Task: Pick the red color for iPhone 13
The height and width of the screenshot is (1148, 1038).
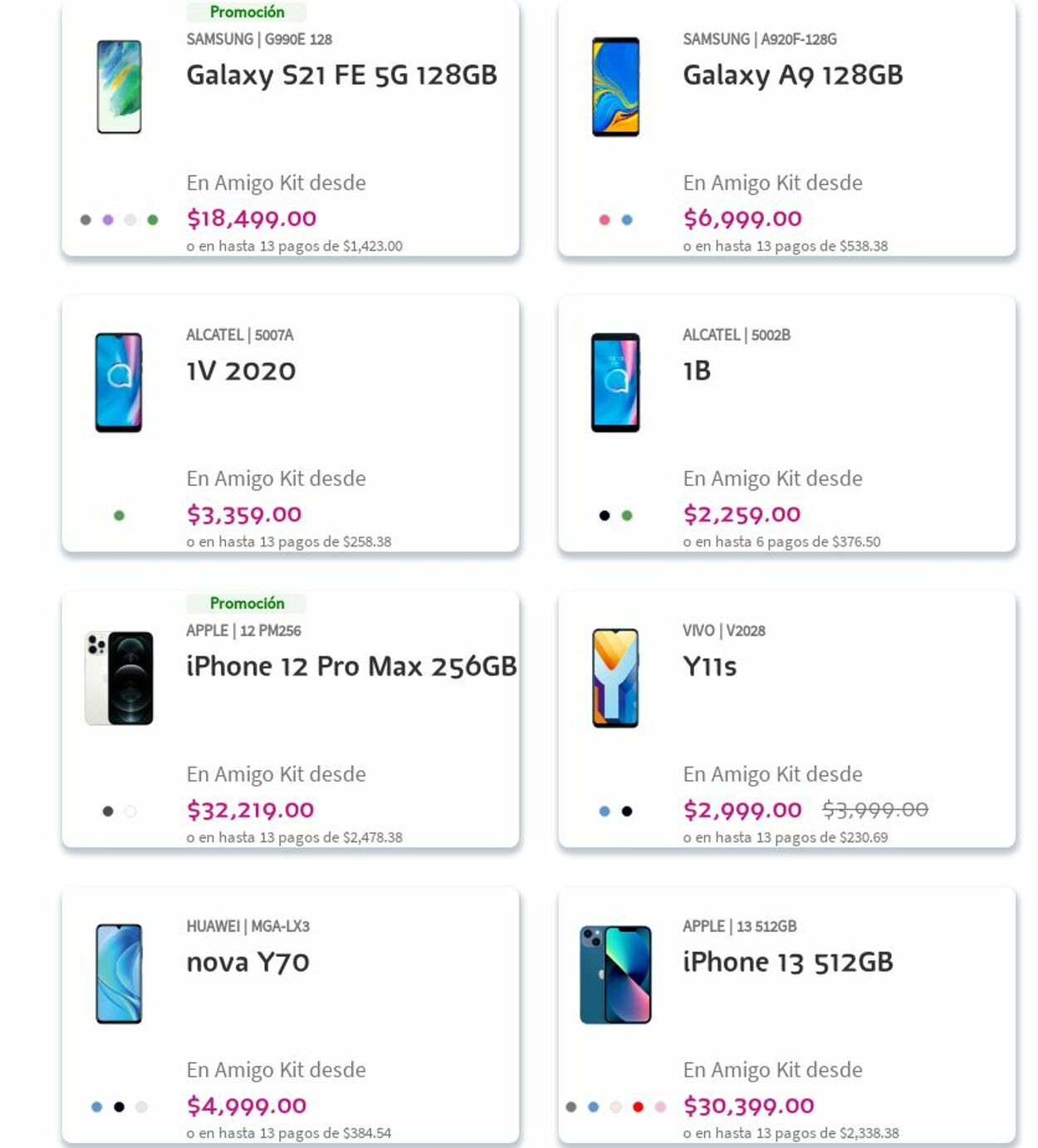Action: (638, 1107)
